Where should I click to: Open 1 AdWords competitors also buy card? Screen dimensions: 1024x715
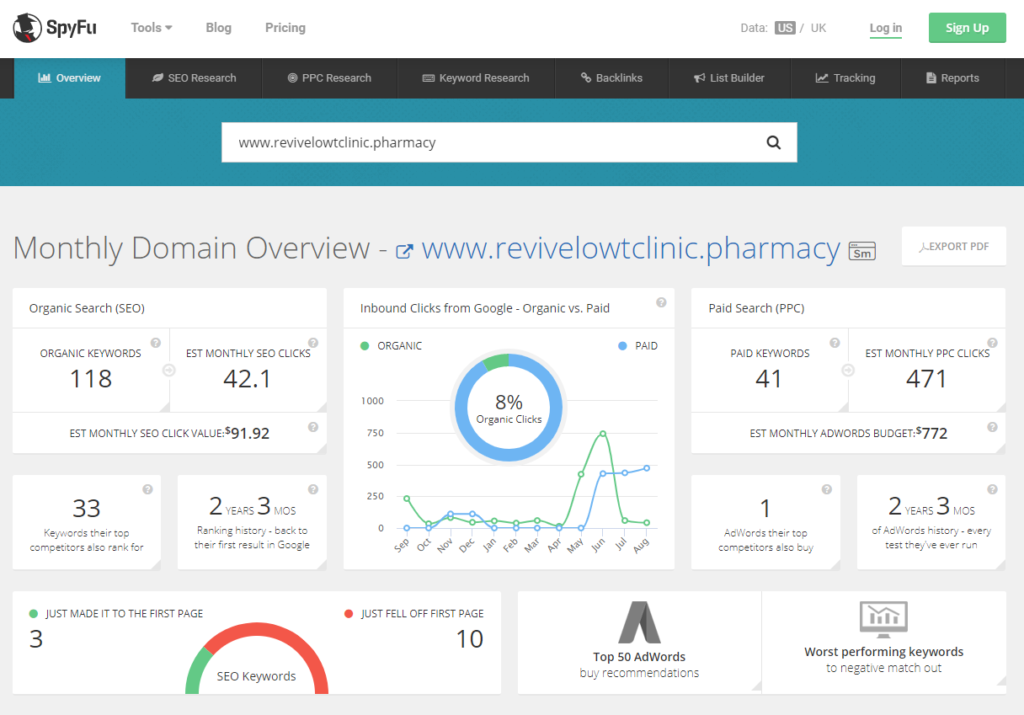[x=765, y=522]
